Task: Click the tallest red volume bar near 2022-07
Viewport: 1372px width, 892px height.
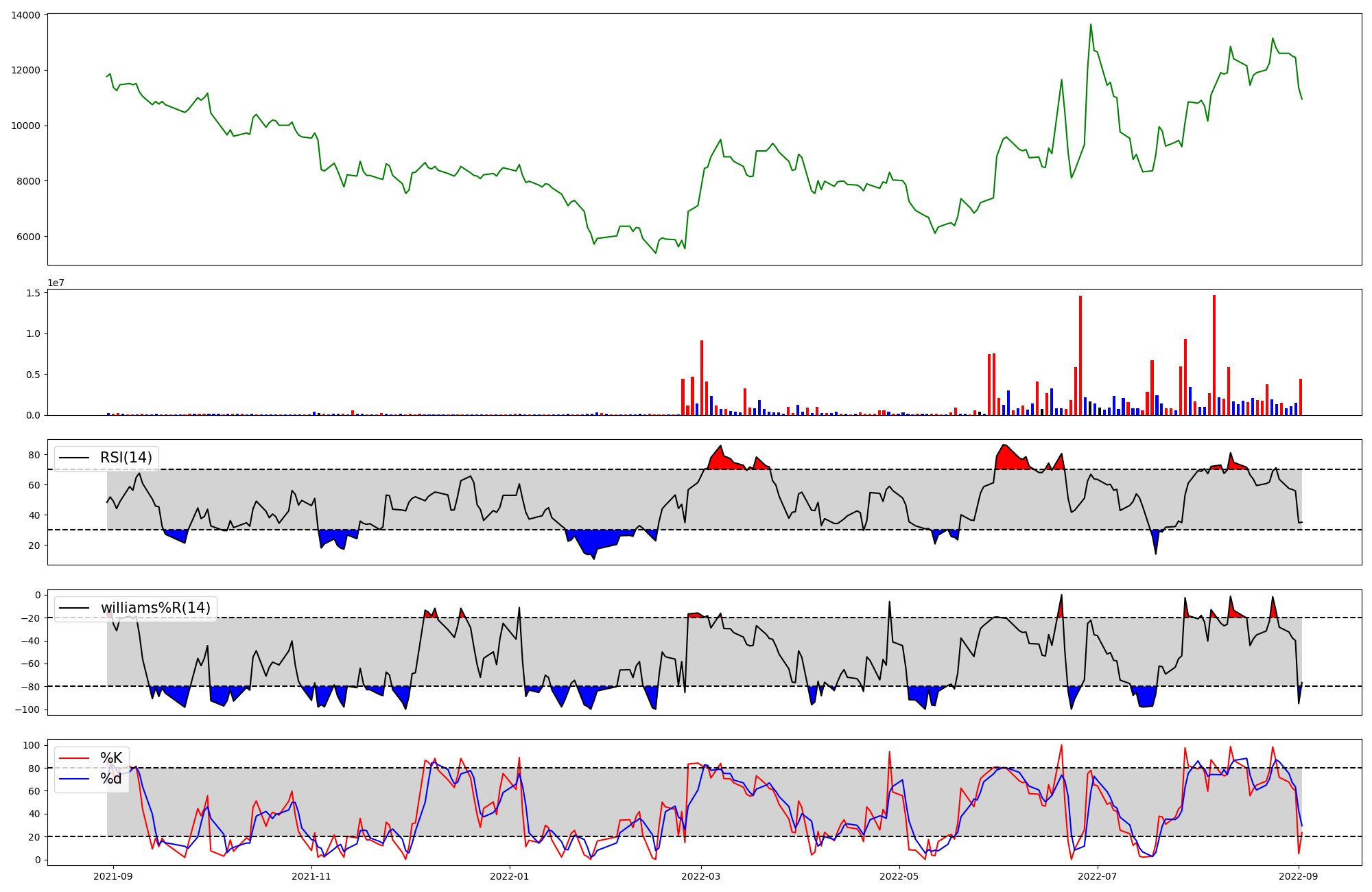Action: point(1080,355)
